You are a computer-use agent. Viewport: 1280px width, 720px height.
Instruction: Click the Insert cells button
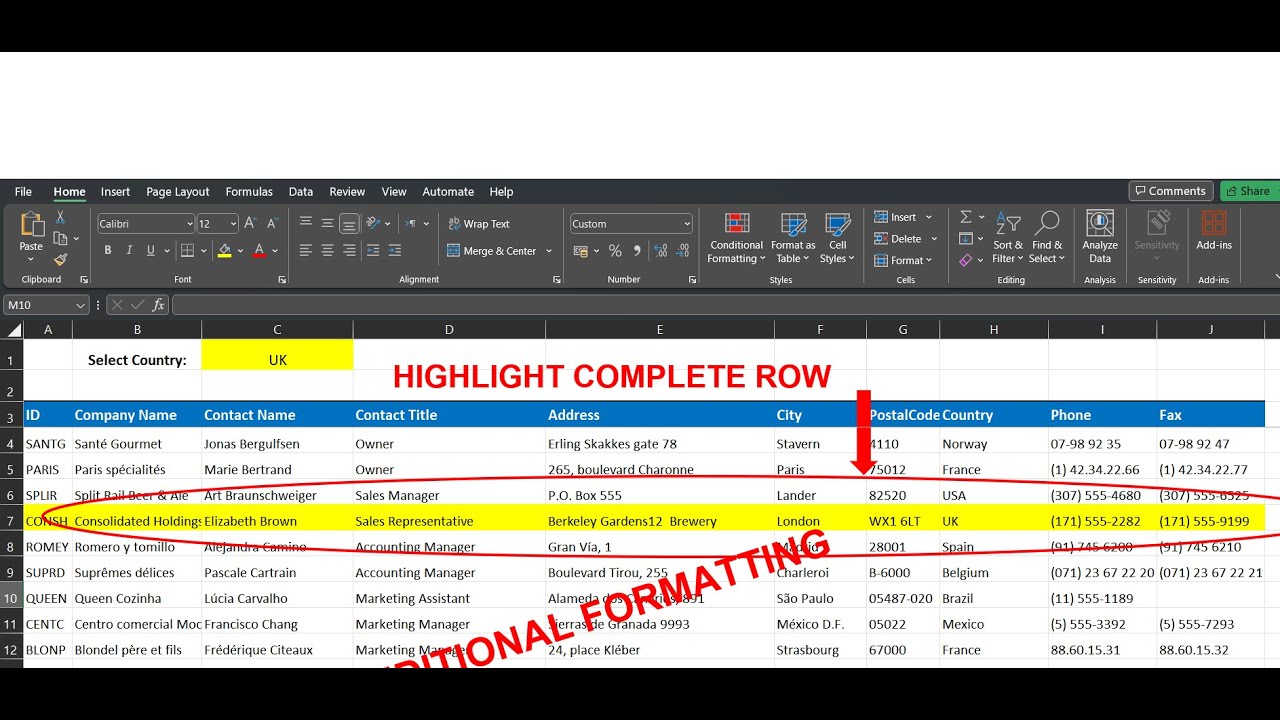(x=903, y=217)
